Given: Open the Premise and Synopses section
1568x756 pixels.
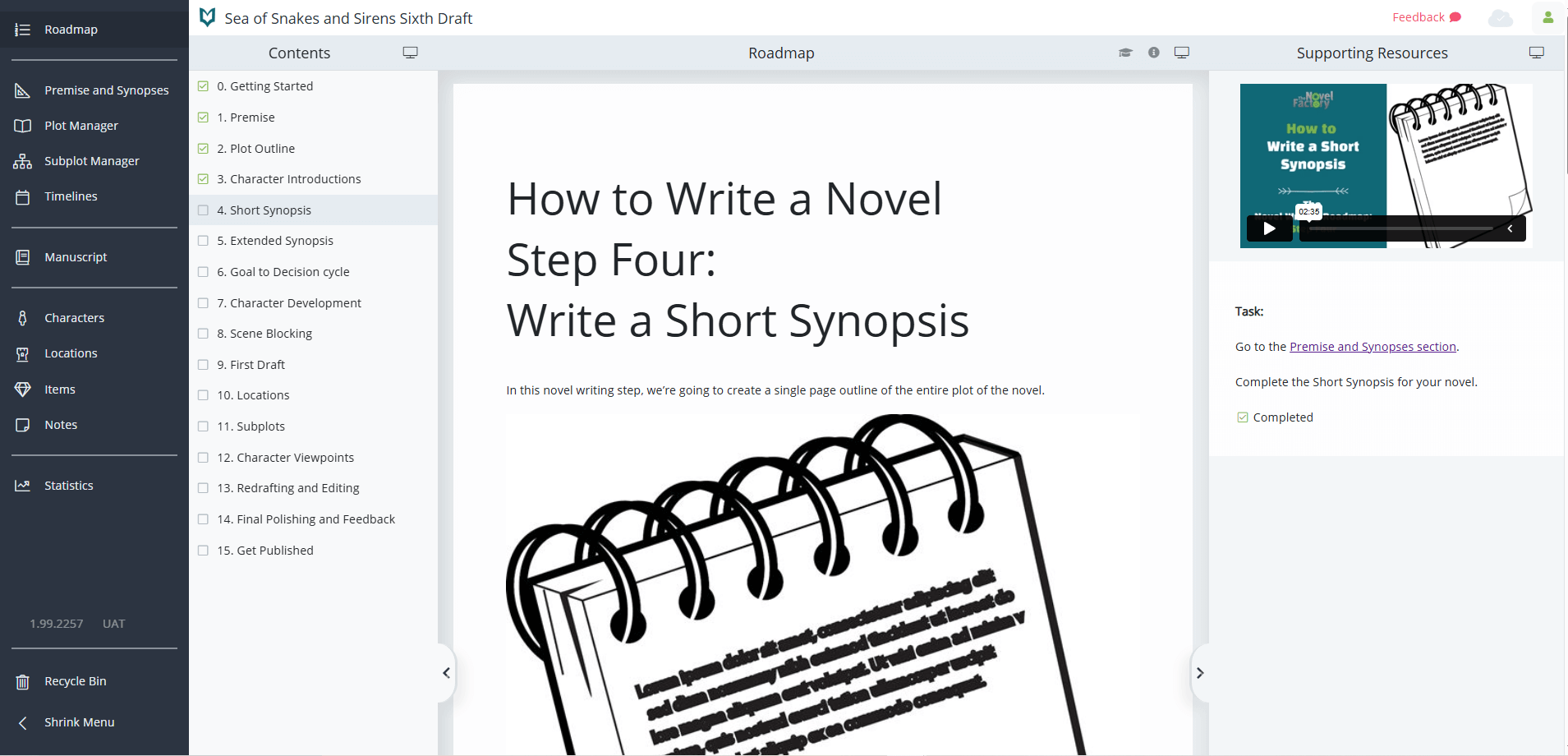Looking at the screenshot, I should pos(107,90).
